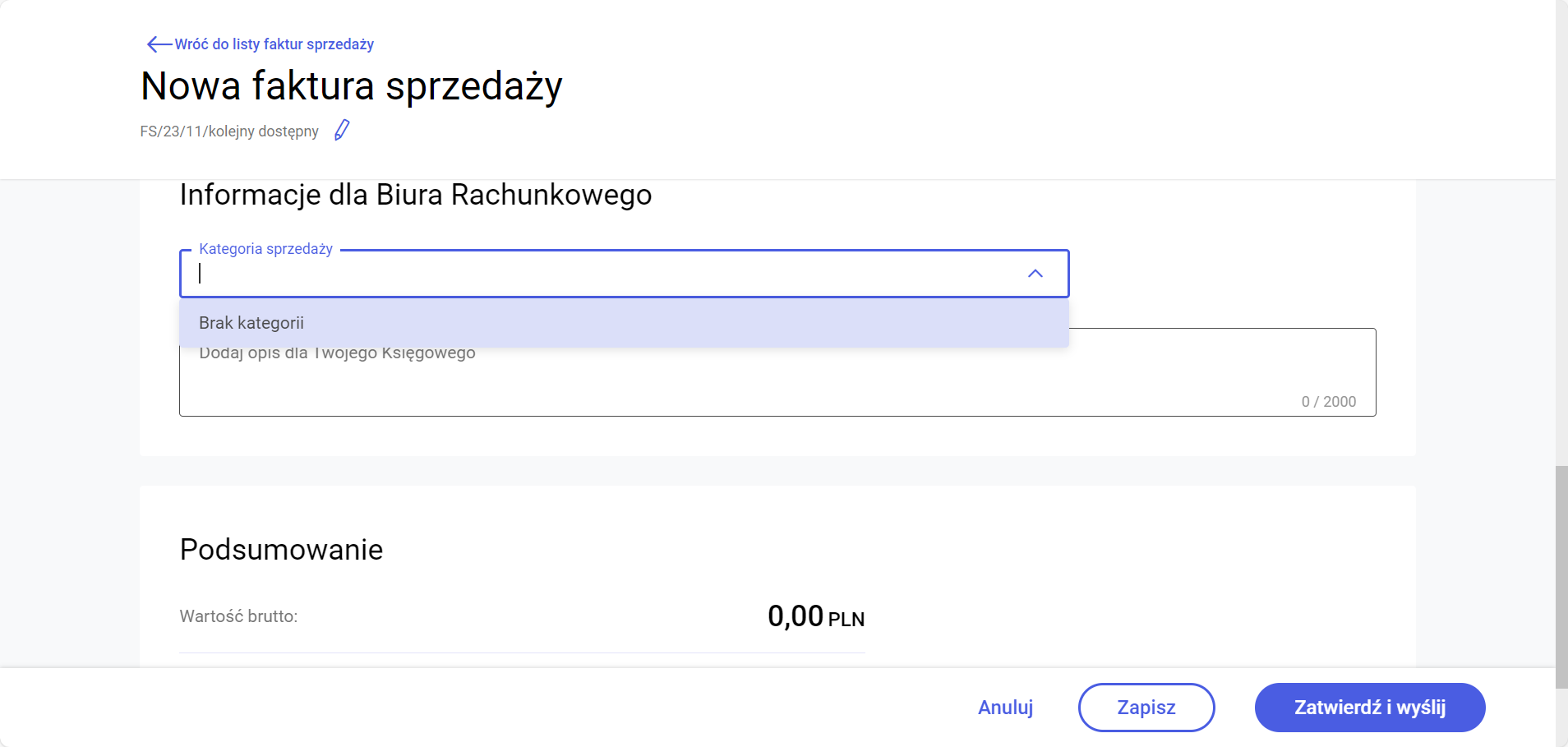
Task: Click the 'Wartość brutto:' label
Action: coord(238,616)
